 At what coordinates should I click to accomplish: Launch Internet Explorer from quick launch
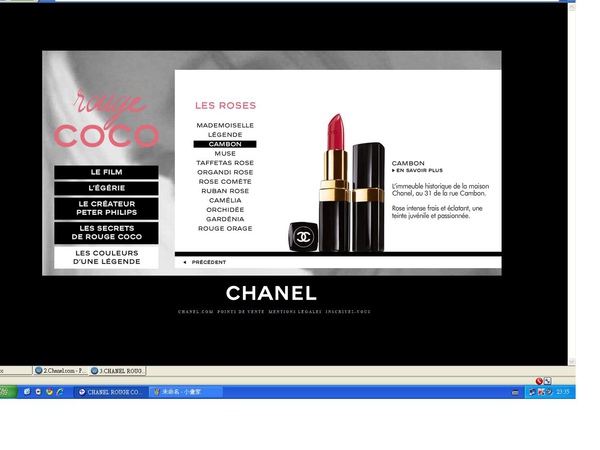click(x=60, y=392)
